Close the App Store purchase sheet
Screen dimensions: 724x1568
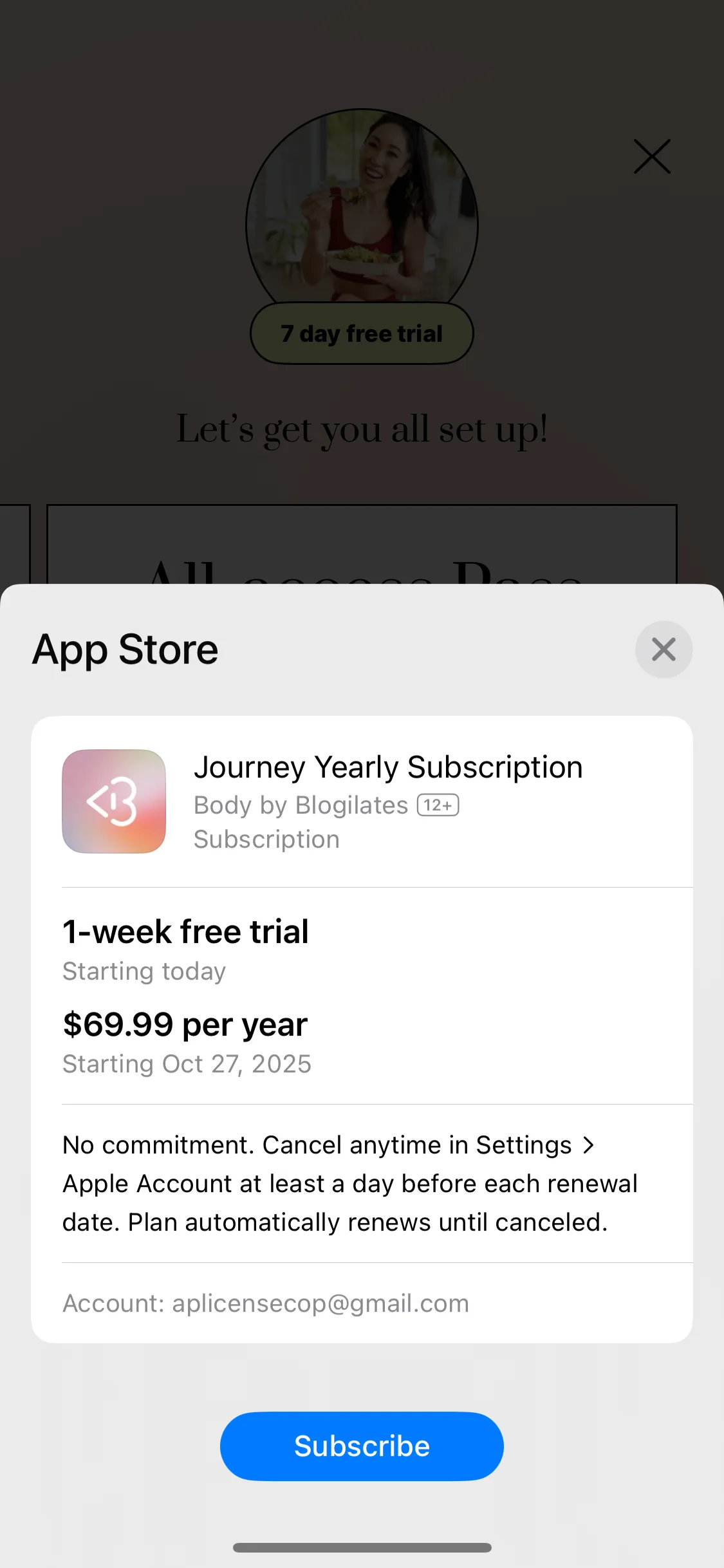point(664,649)
